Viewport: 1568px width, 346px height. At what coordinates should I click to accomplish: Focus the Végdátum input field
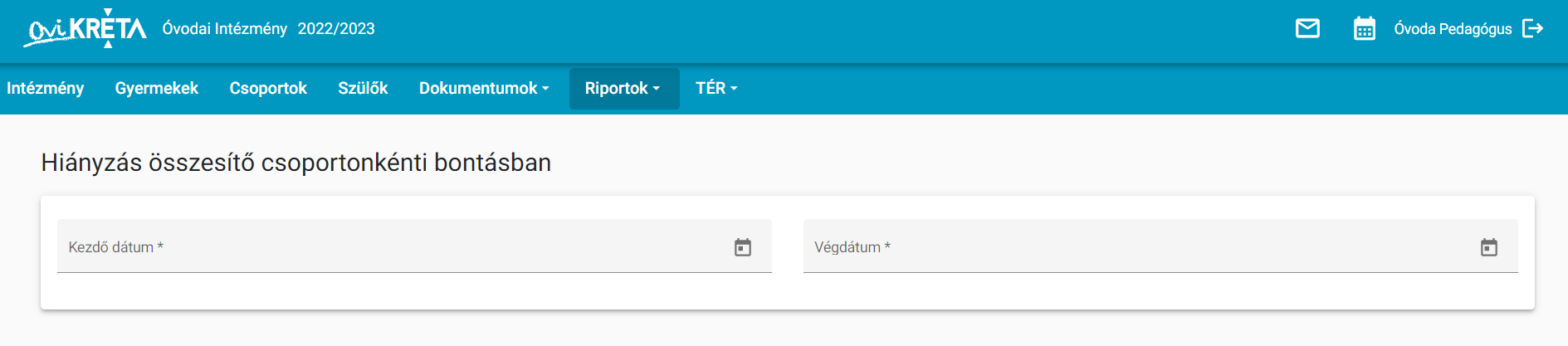tap(1160, 246)
